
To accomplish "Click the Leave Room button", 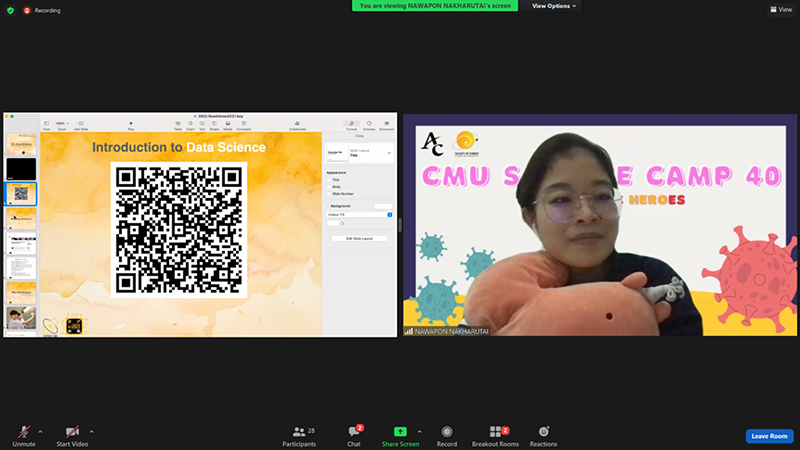I will [769, 436].
